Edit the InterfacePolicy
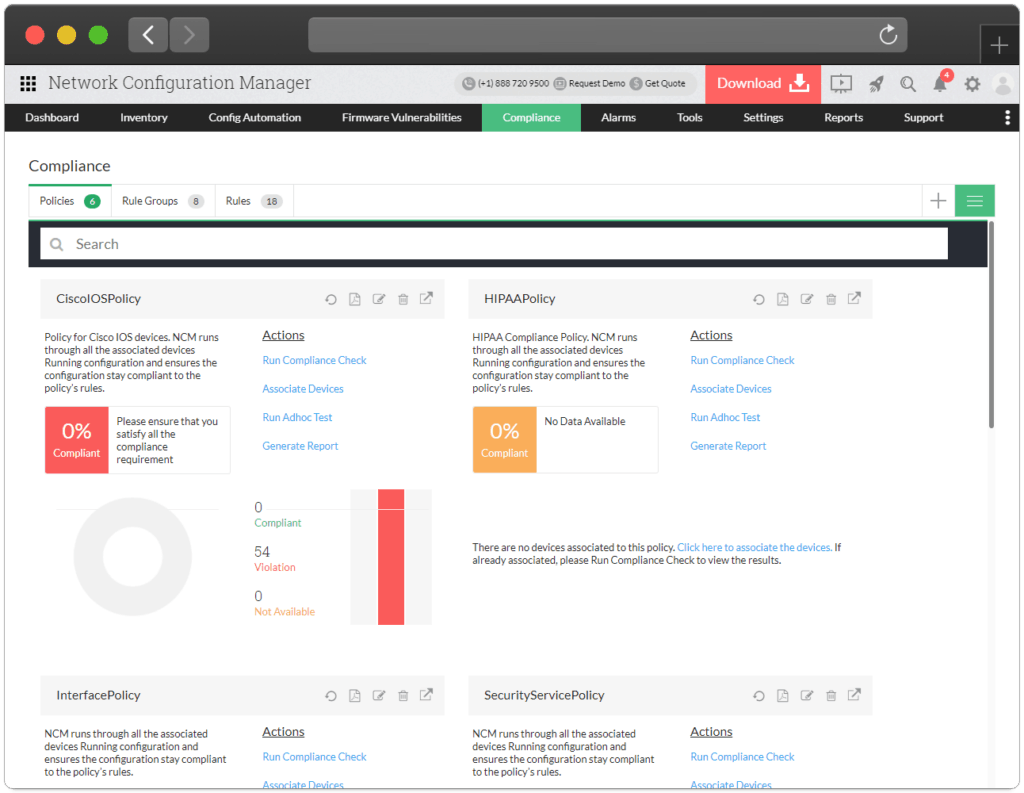 pos(379,696)
